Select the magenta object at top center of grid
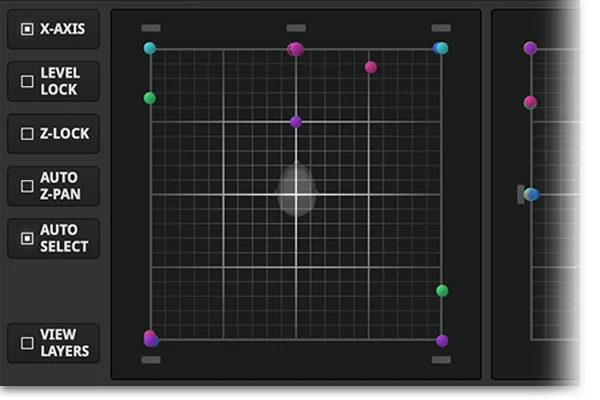Image resolution: width=600 pixels, height=400 pixels. [295, 49]
